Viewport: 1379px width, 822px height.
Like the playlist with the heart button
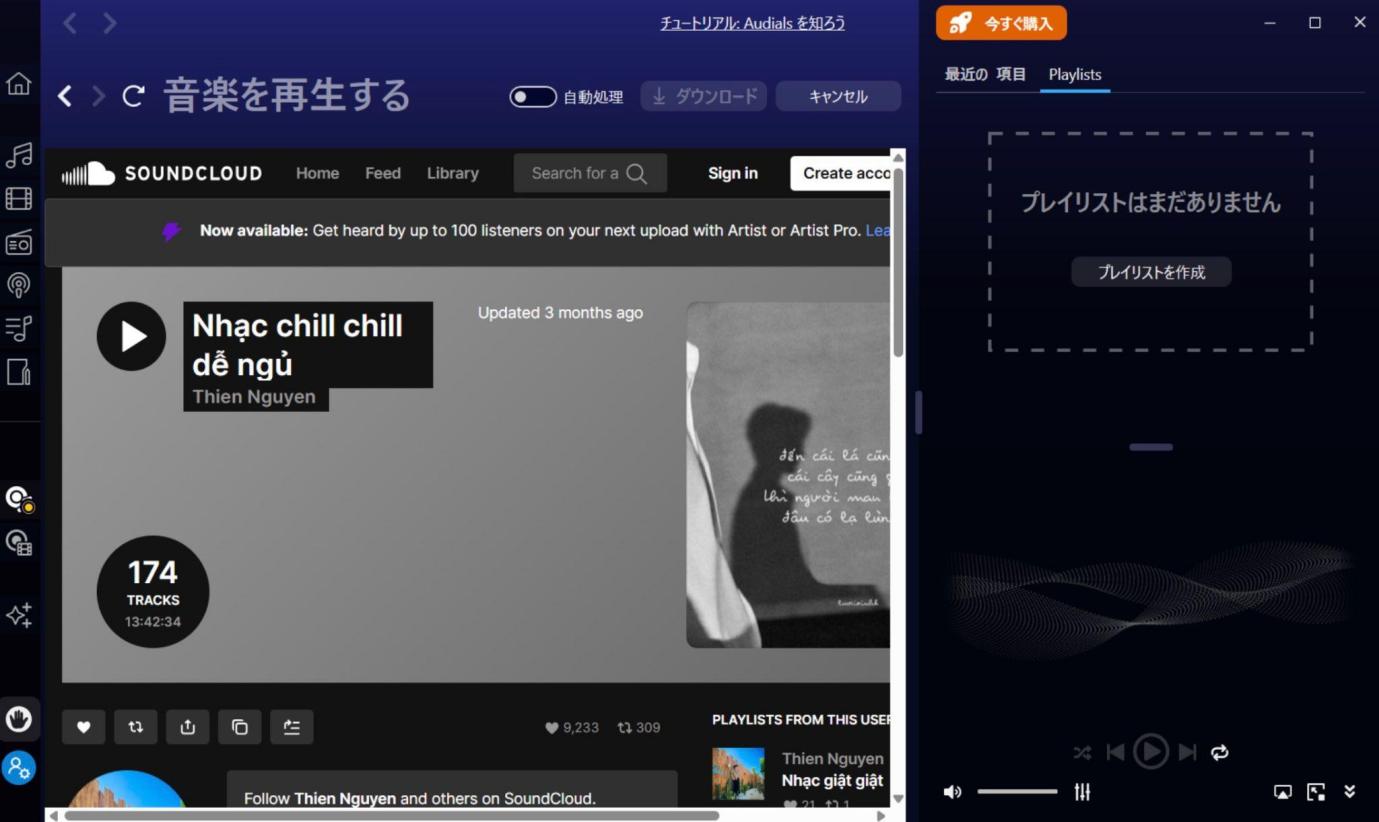[x=84, y=727]
